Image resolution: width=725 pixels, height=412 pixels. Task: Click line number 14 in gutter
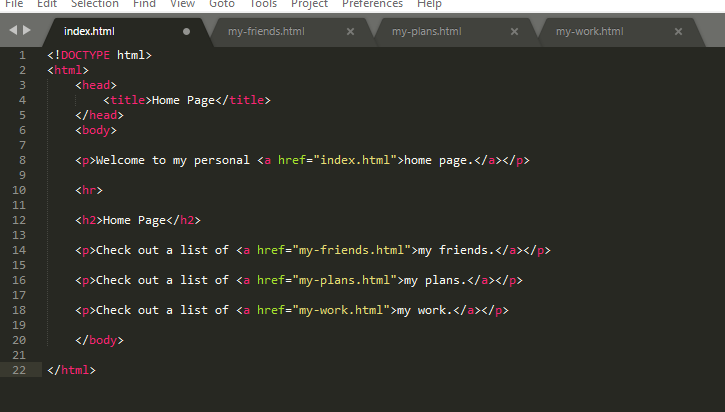(19, 250)
